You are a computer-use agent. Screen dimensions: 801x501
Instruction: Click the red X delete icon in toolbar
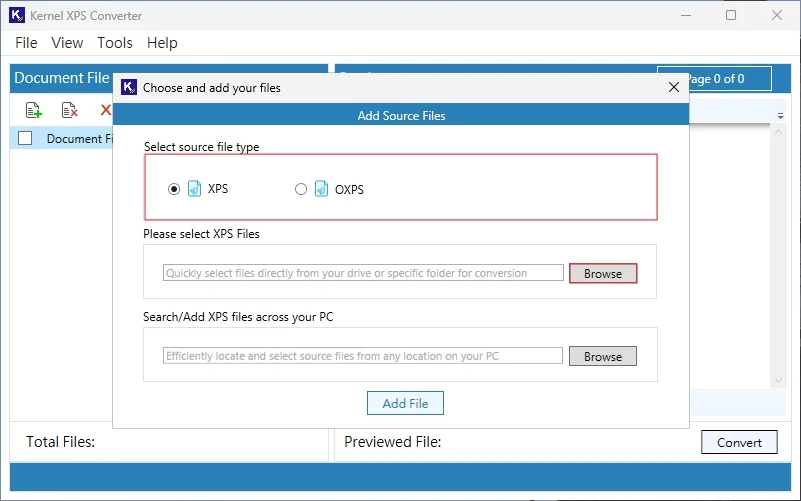tap(106, 110)
